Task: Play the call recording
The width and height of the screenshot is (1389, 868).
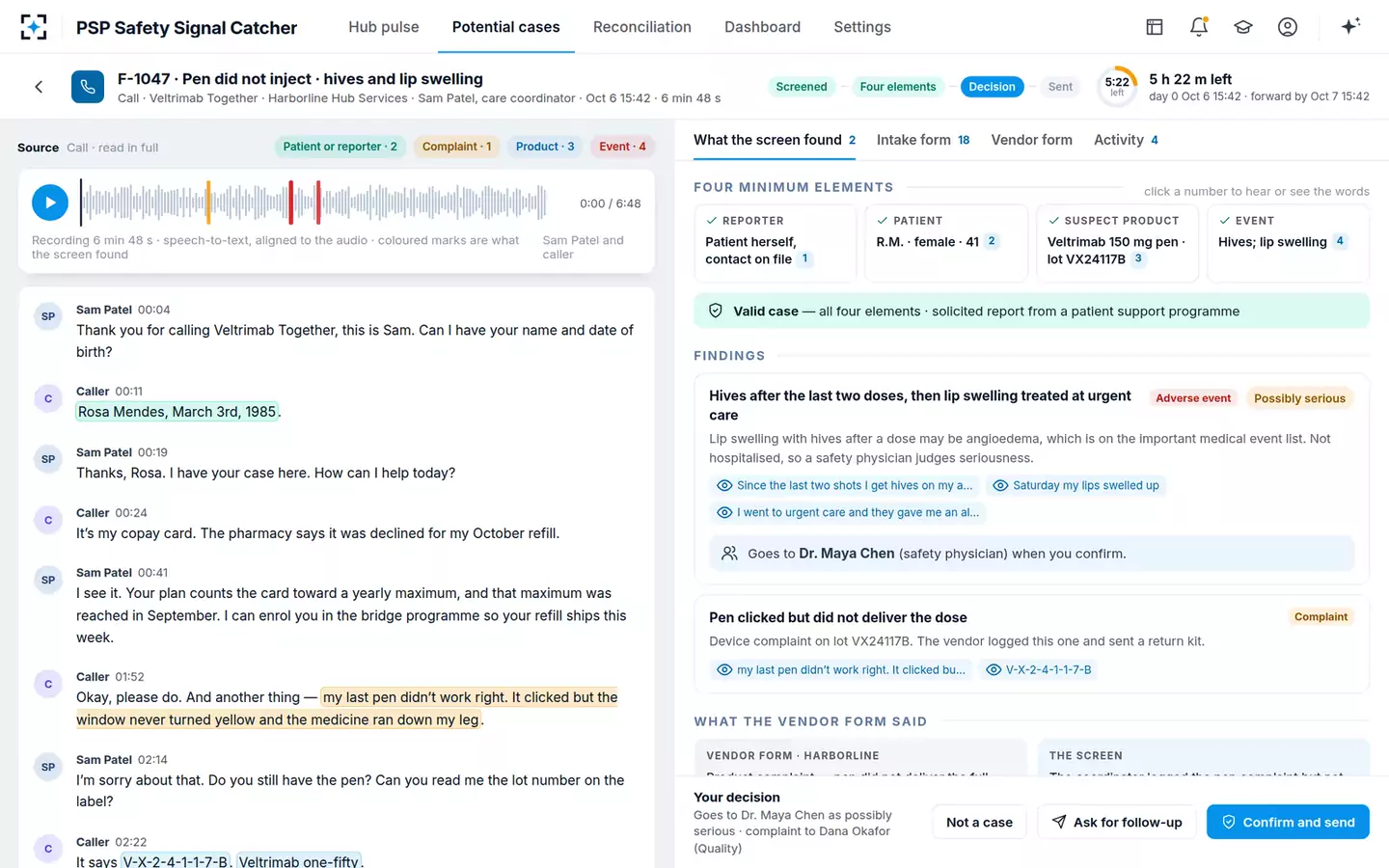Action: click(x=50, y=203)
